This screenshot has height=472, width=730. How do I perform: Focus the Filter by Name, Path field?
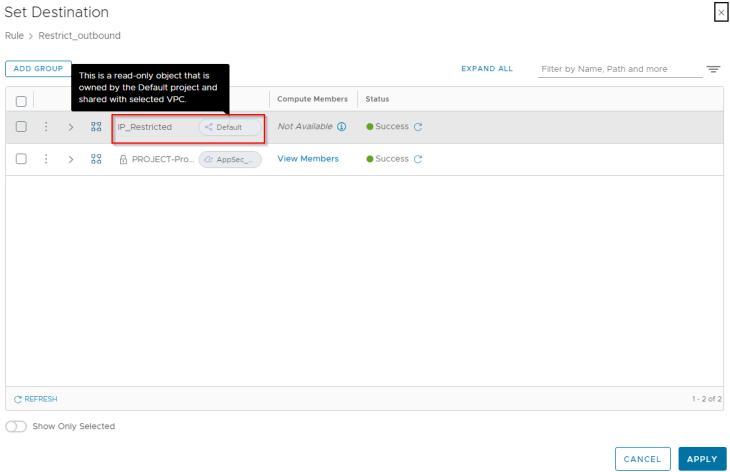pos(620,69)
